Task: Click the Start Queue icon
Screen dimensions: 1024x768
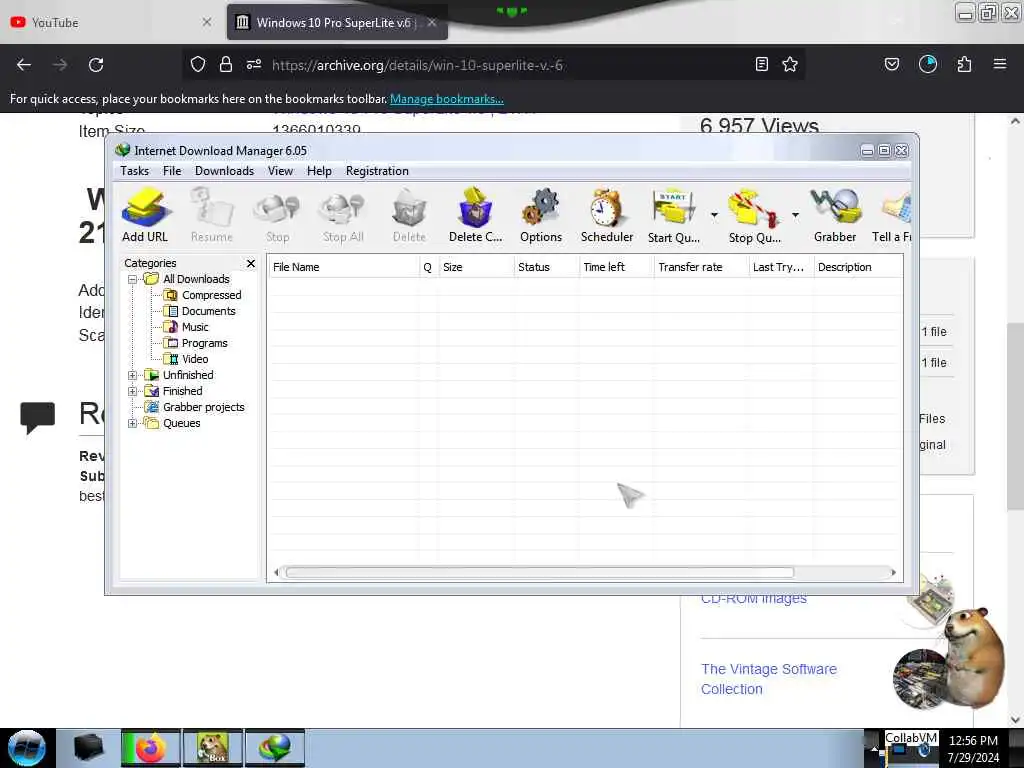Action: click(x=673, y=214)
